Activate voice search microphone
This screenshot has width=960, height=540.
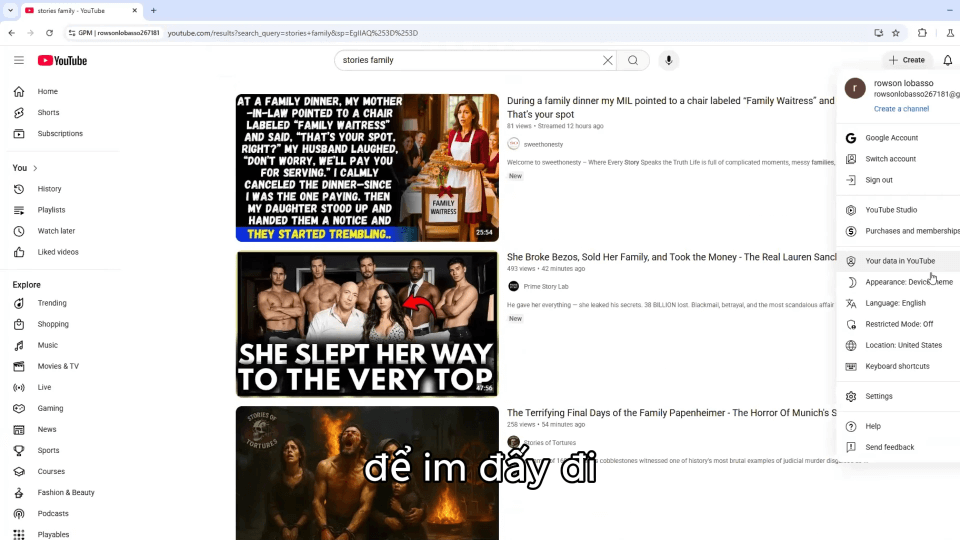point(669,60)
